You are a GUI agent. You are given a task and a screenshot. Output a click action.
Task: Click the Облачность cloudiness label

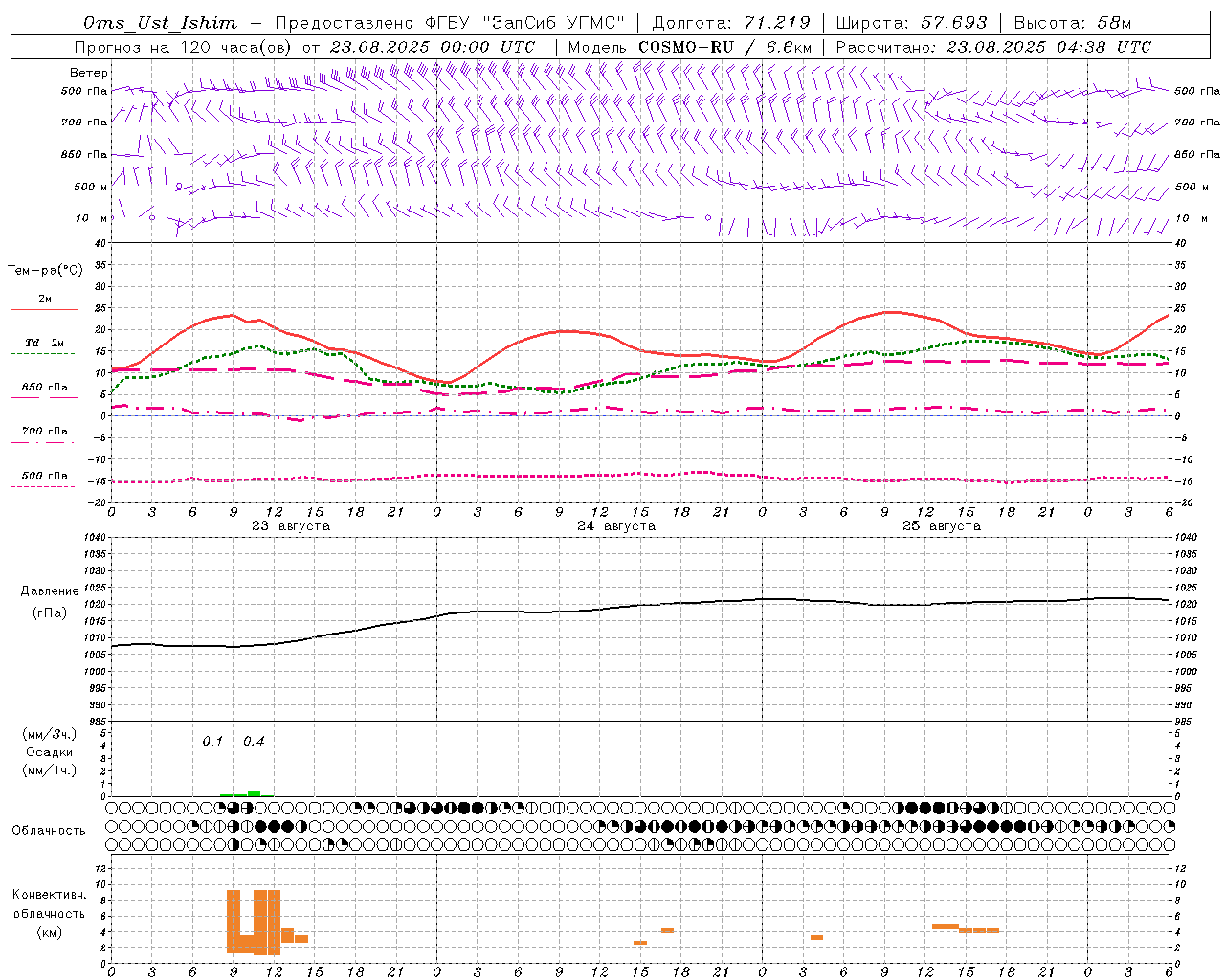[x=49, y=831]
